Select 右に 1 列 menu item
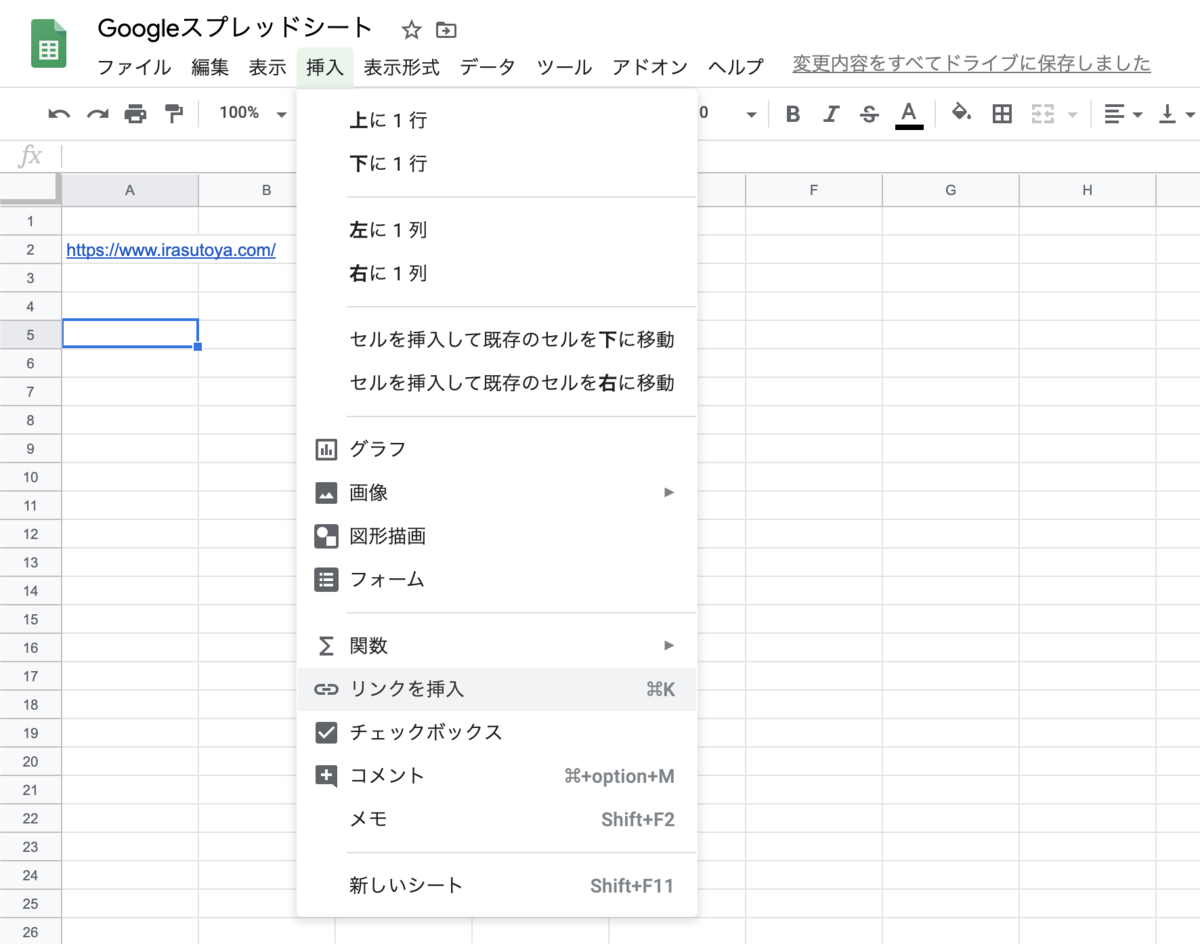Screen dimensions: 1200x944 pos(497,273)
